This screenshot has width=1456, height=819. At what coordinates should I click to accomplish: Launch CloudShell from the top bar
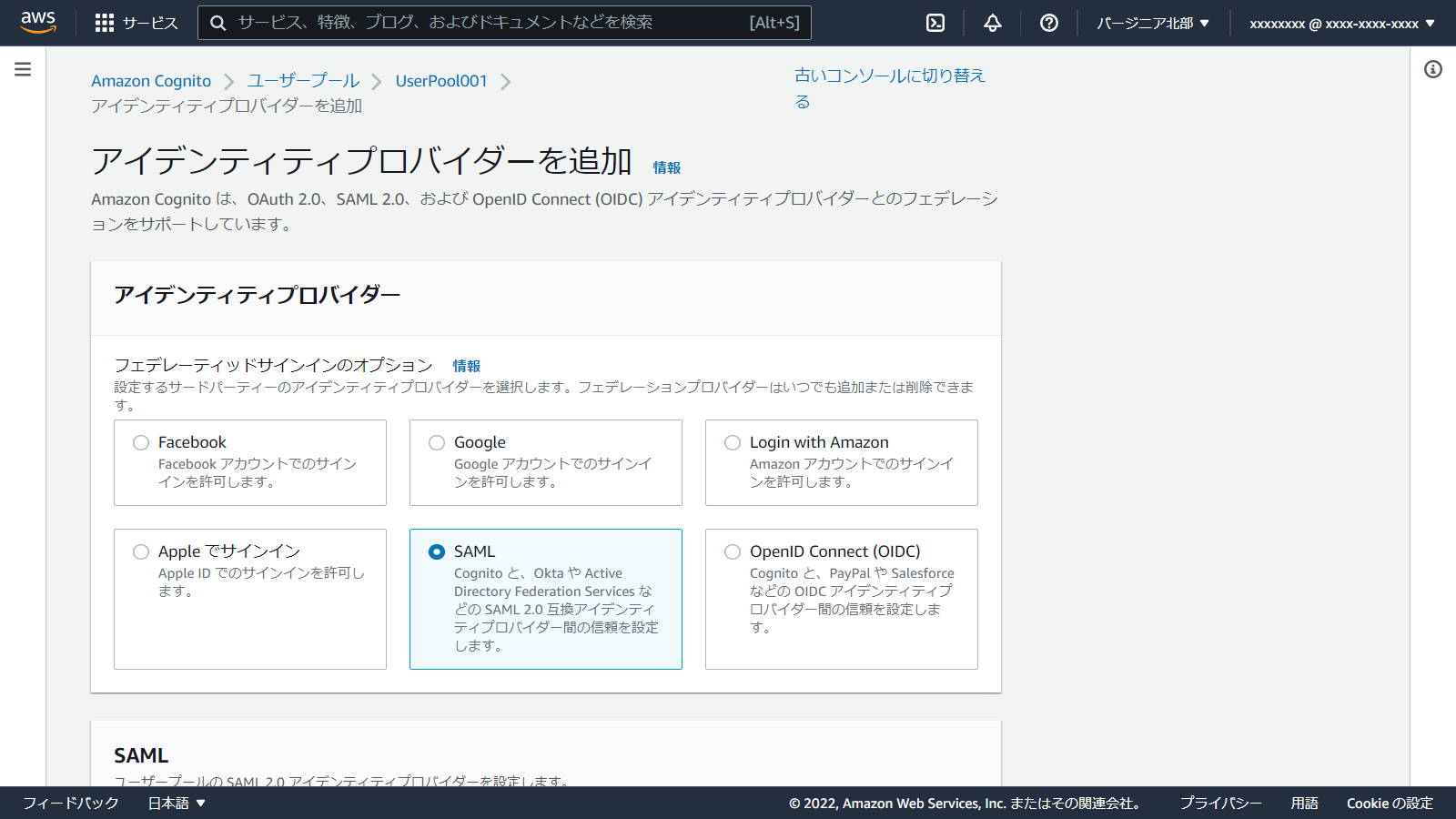(935, 22)
